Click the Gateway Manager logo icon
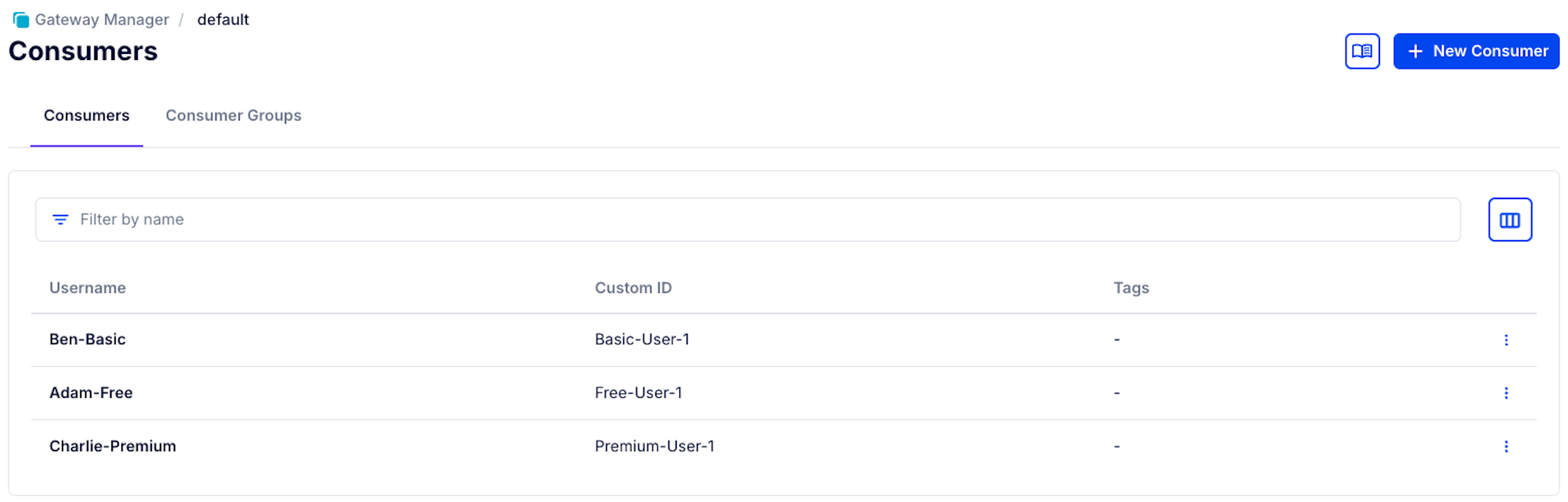 (x=21, y=20)
